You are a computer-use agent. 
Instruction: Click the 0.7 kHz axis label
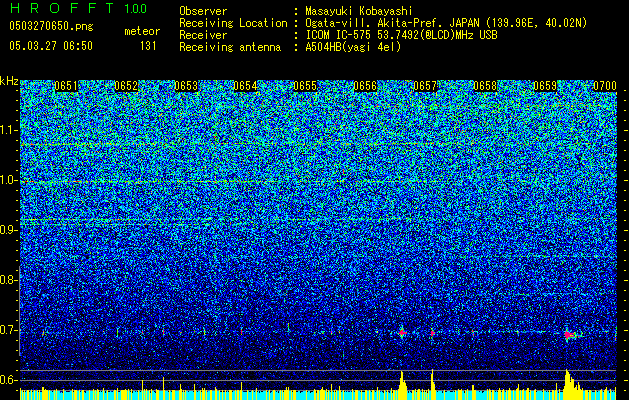(8, 330)
